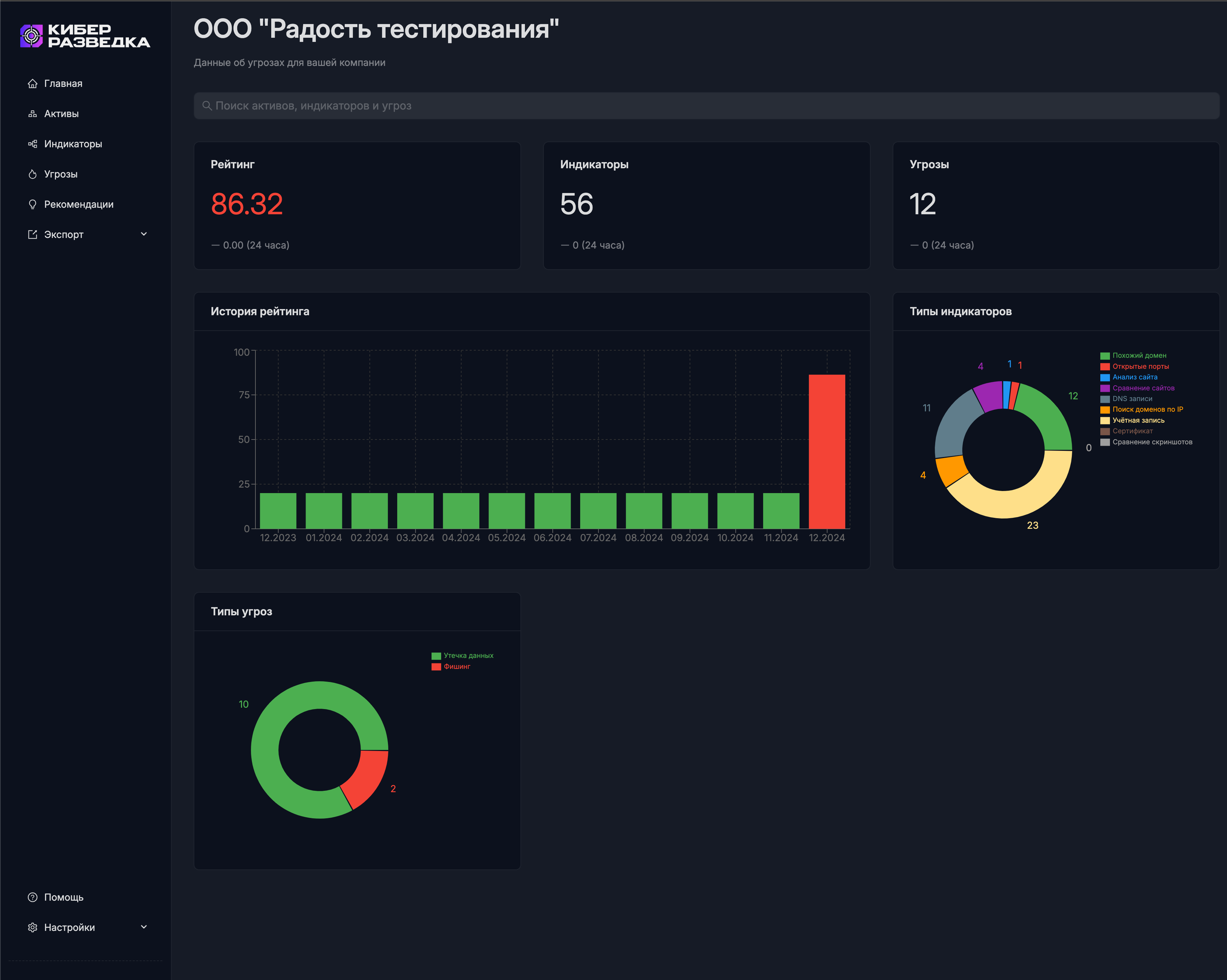Toggle DNS записи legend entry
Screen dimensions: 1227x980
click(1126, 399)
